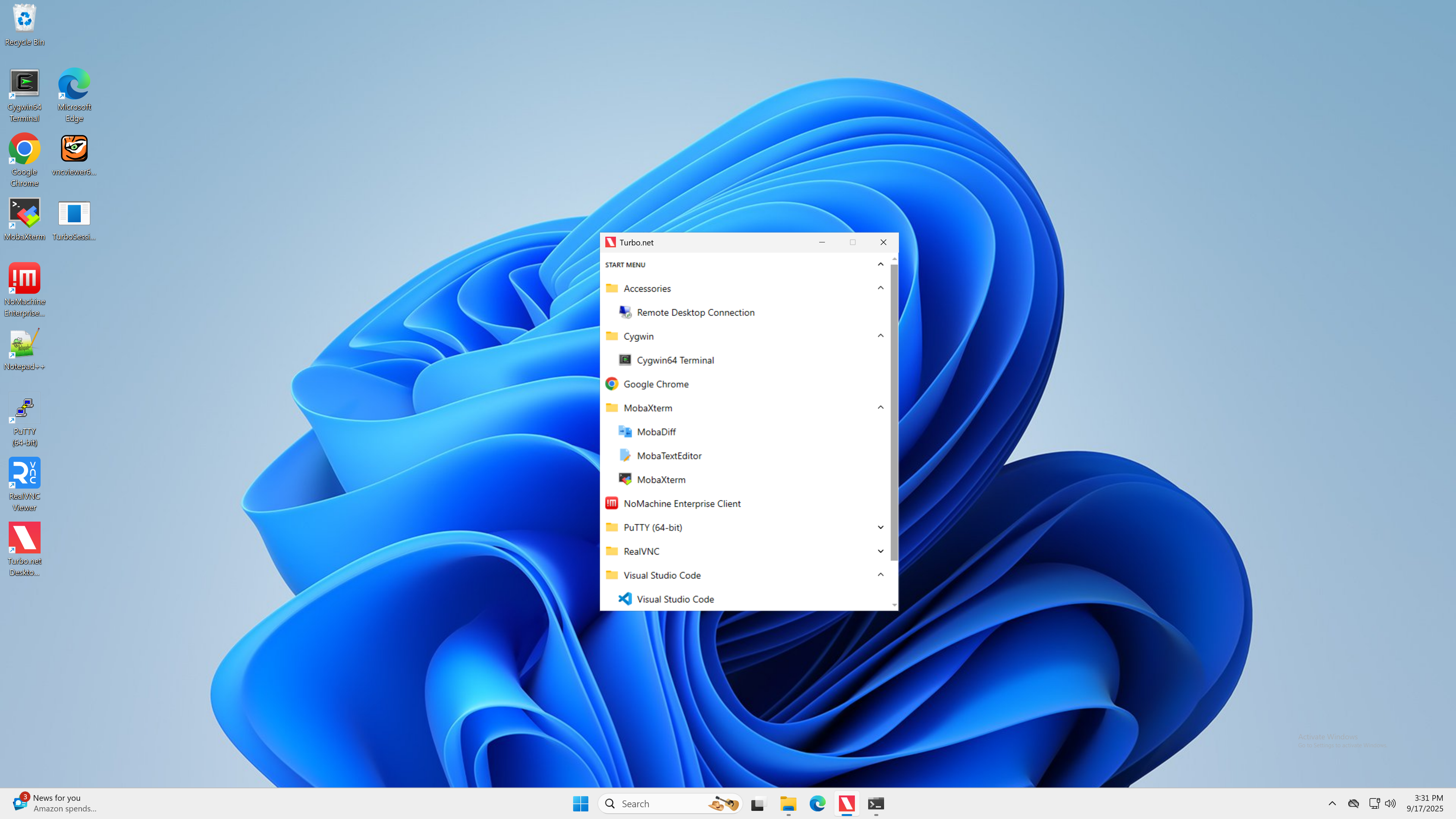The image size is (1456, 819).
Task: Select the Turbo.net Desktop shortcut icon
Action: (24, 549)
